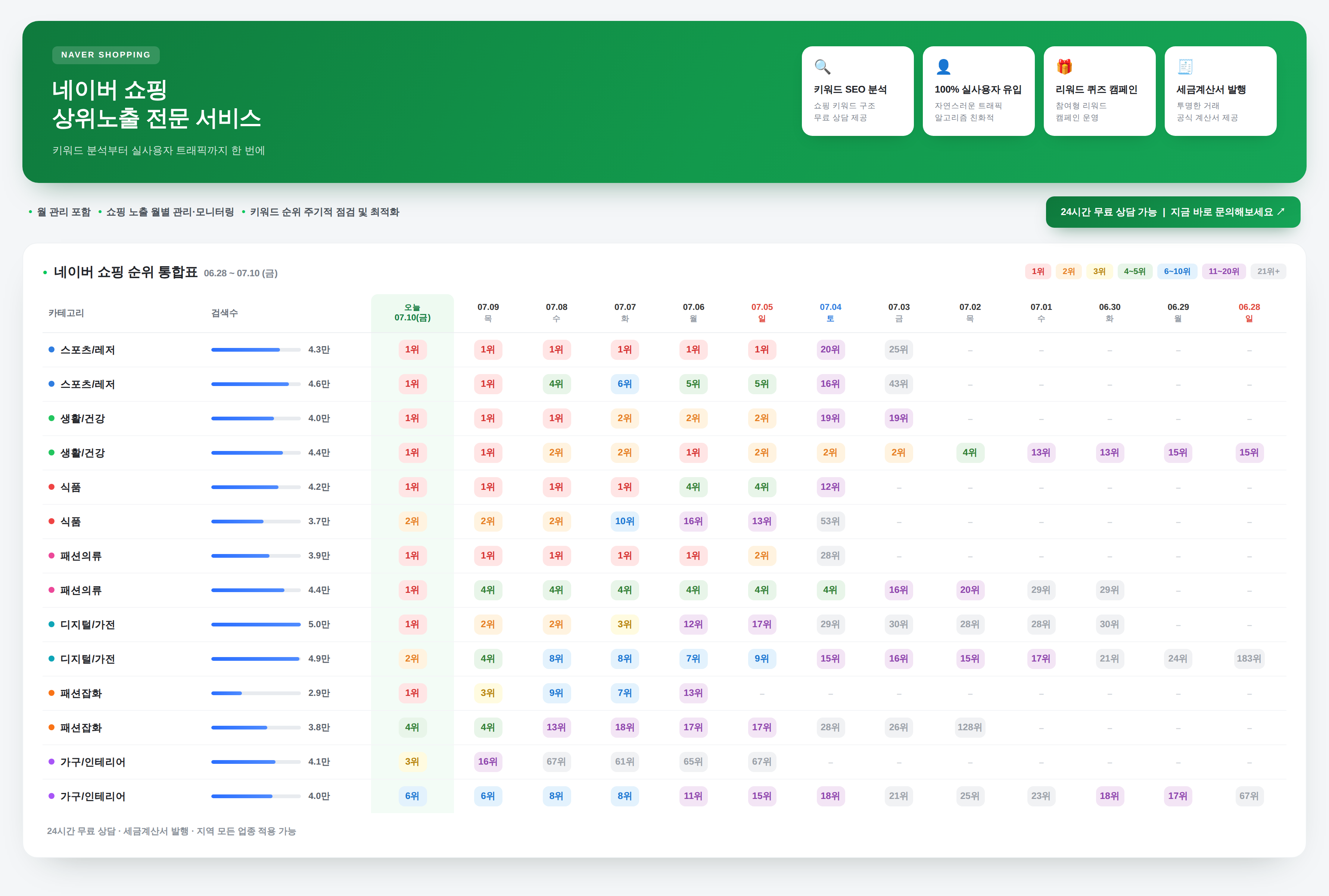Click the 쇼핑 노출 월별 관리·모니터링 bullet text

[170, 212]
